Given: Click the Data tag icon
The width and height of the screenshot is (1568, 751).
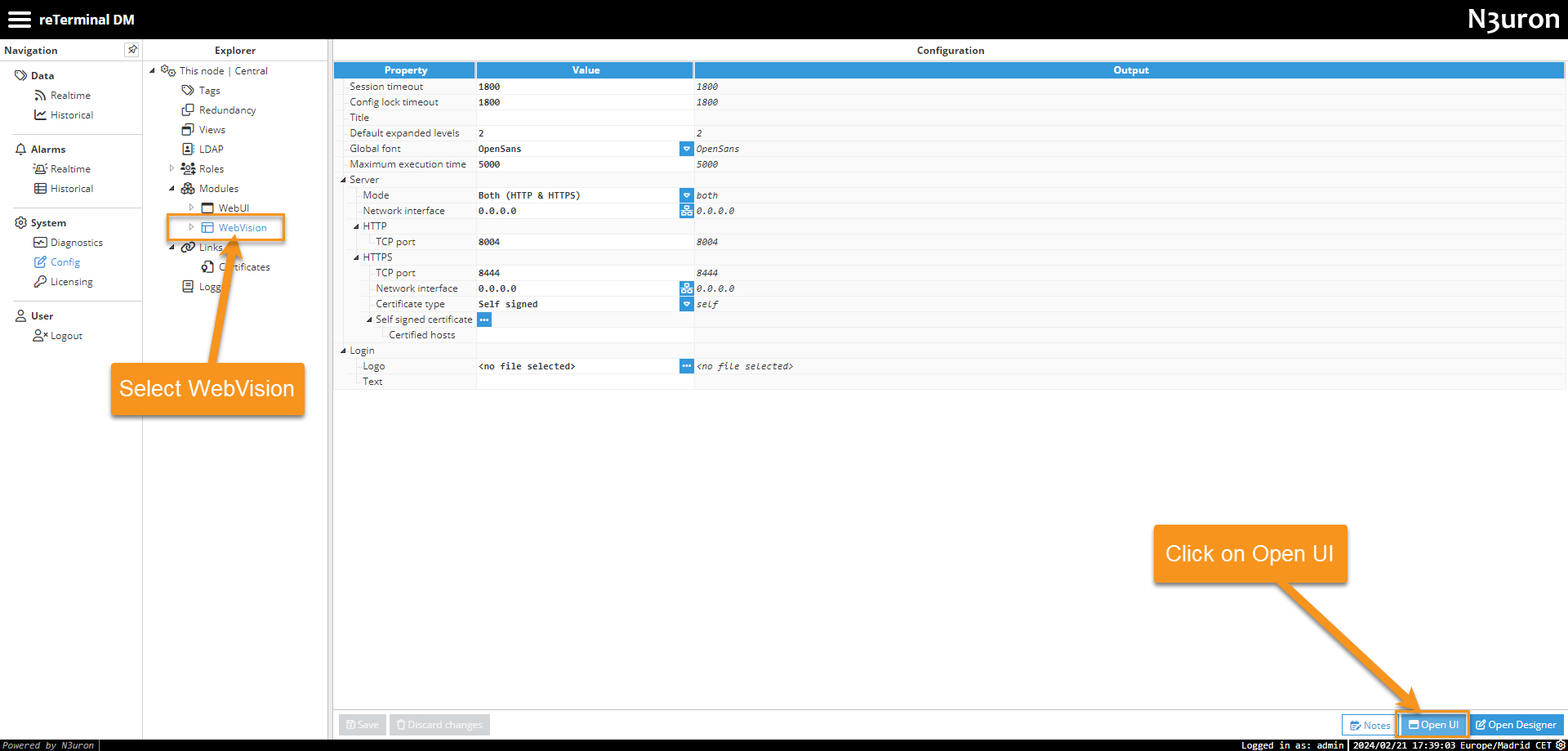Looking at the screenshot, I should pyautogui.click(x=21, y=75).
